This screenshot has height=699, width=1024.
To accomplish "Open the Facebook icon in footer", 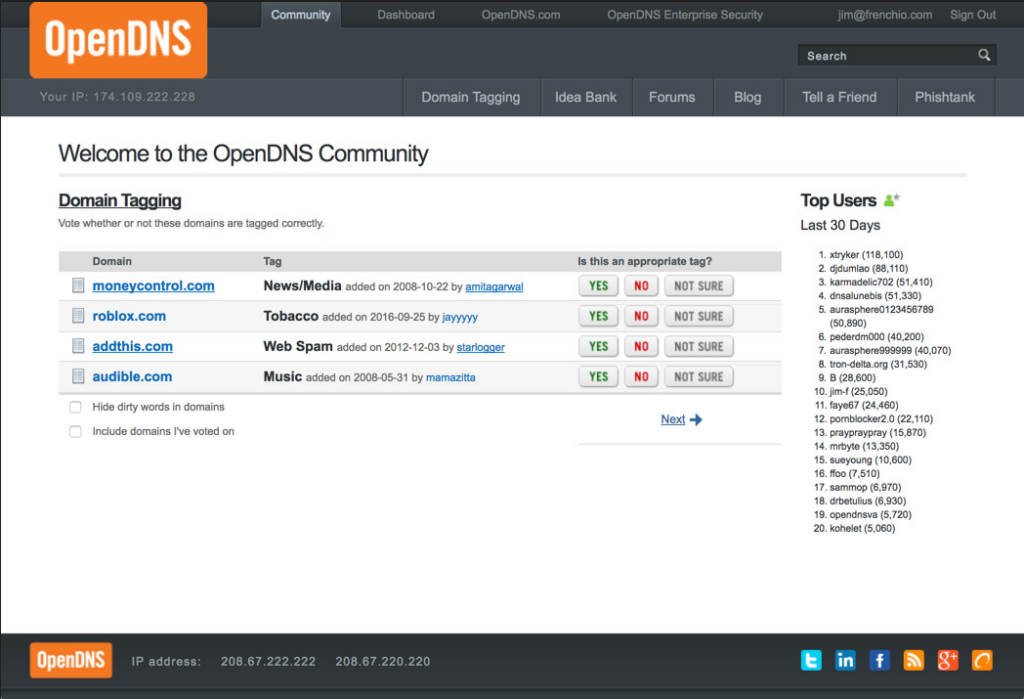I will (880, 660).
